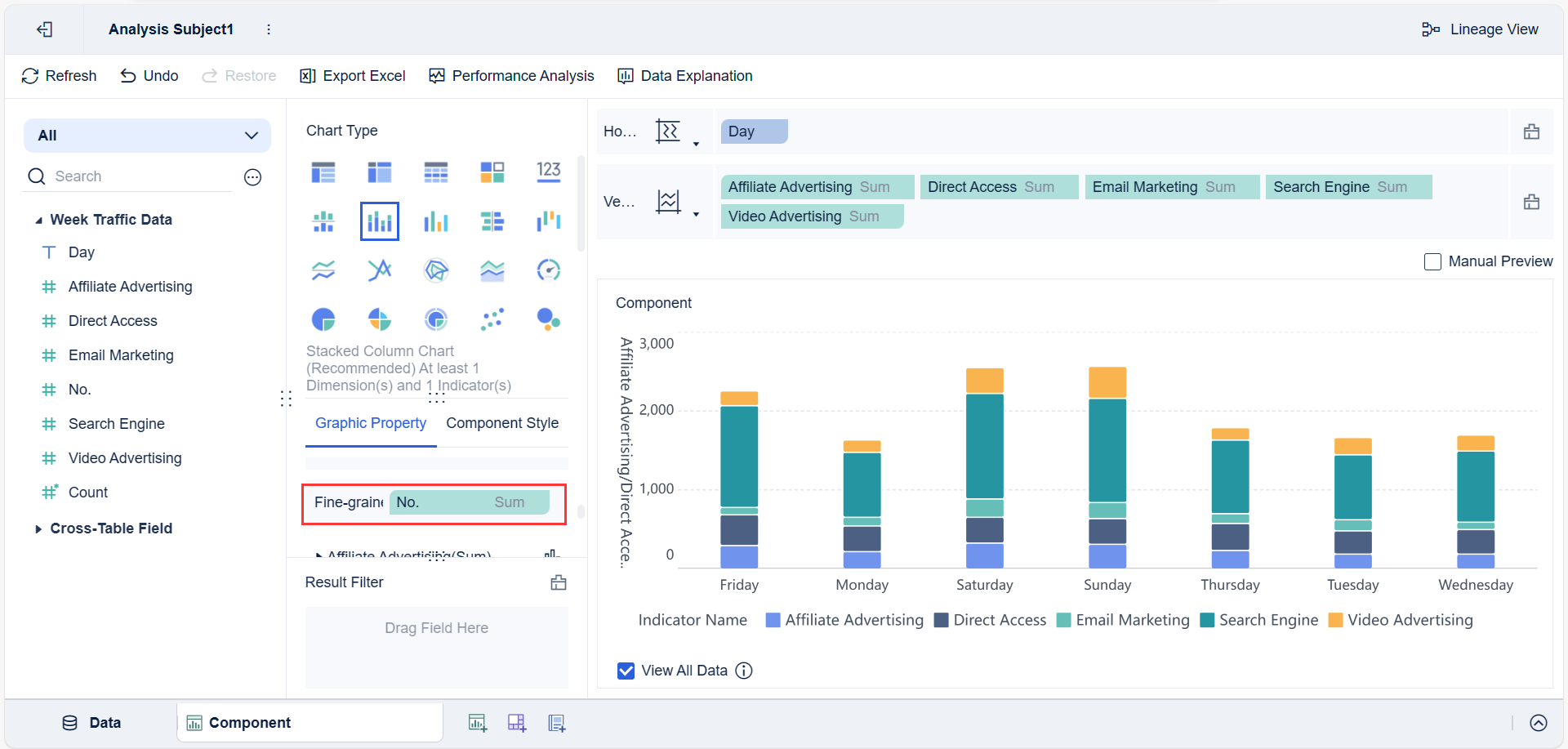Toggle Video Advertising legend swatch

click(1336, 620)
